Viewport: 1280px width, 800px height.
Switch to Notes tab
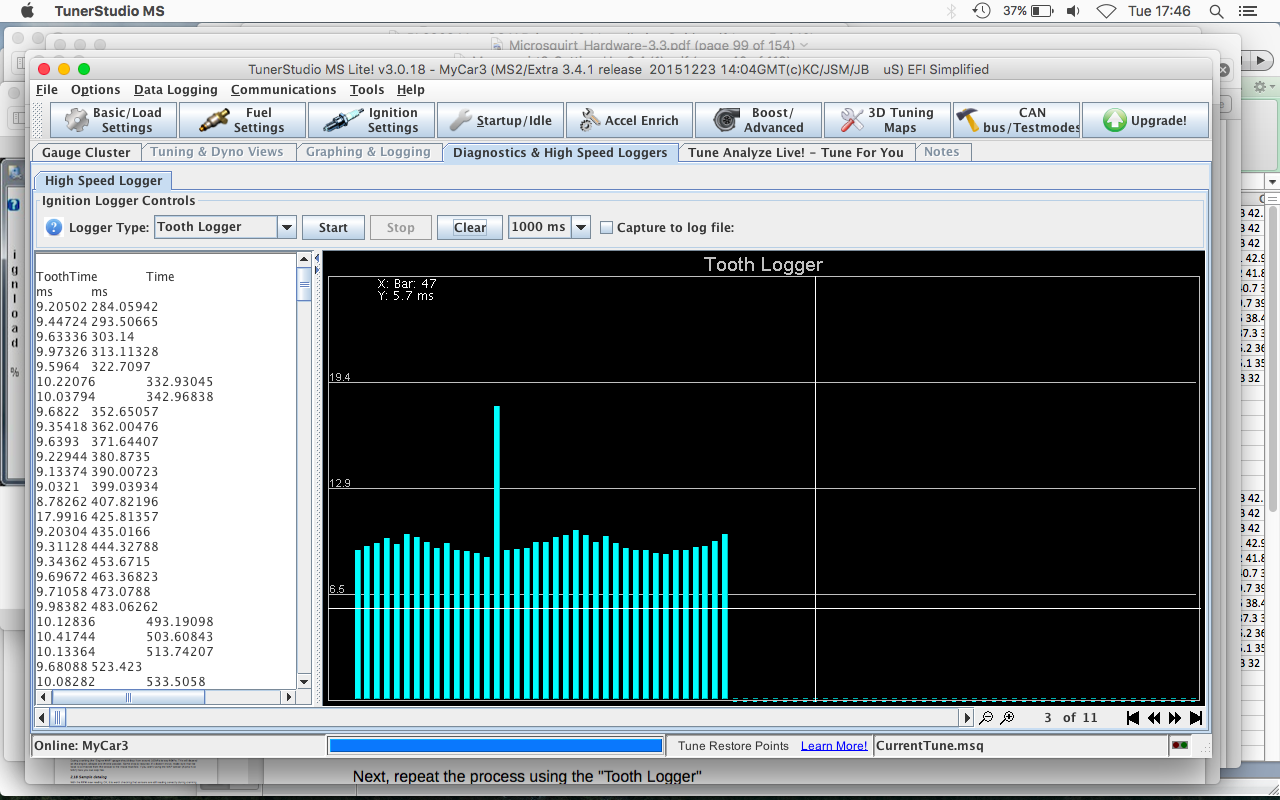coord(942,152)
